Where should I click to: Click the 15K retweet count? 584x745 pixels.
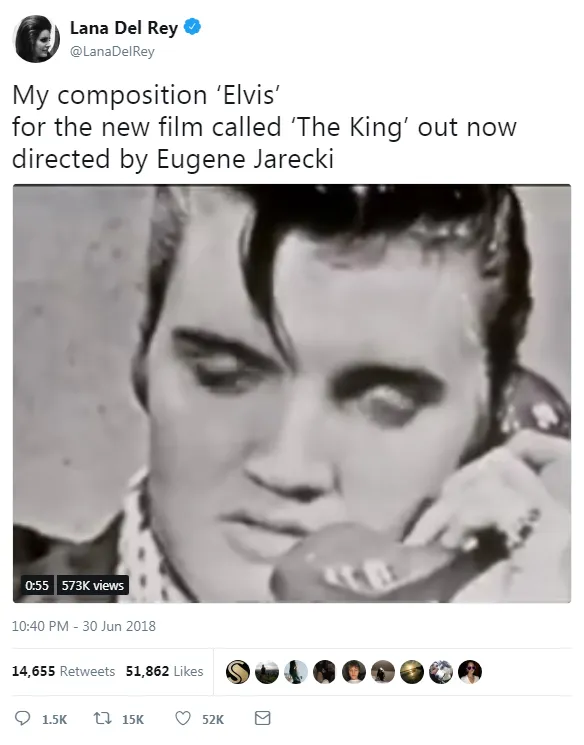[133, 719]
